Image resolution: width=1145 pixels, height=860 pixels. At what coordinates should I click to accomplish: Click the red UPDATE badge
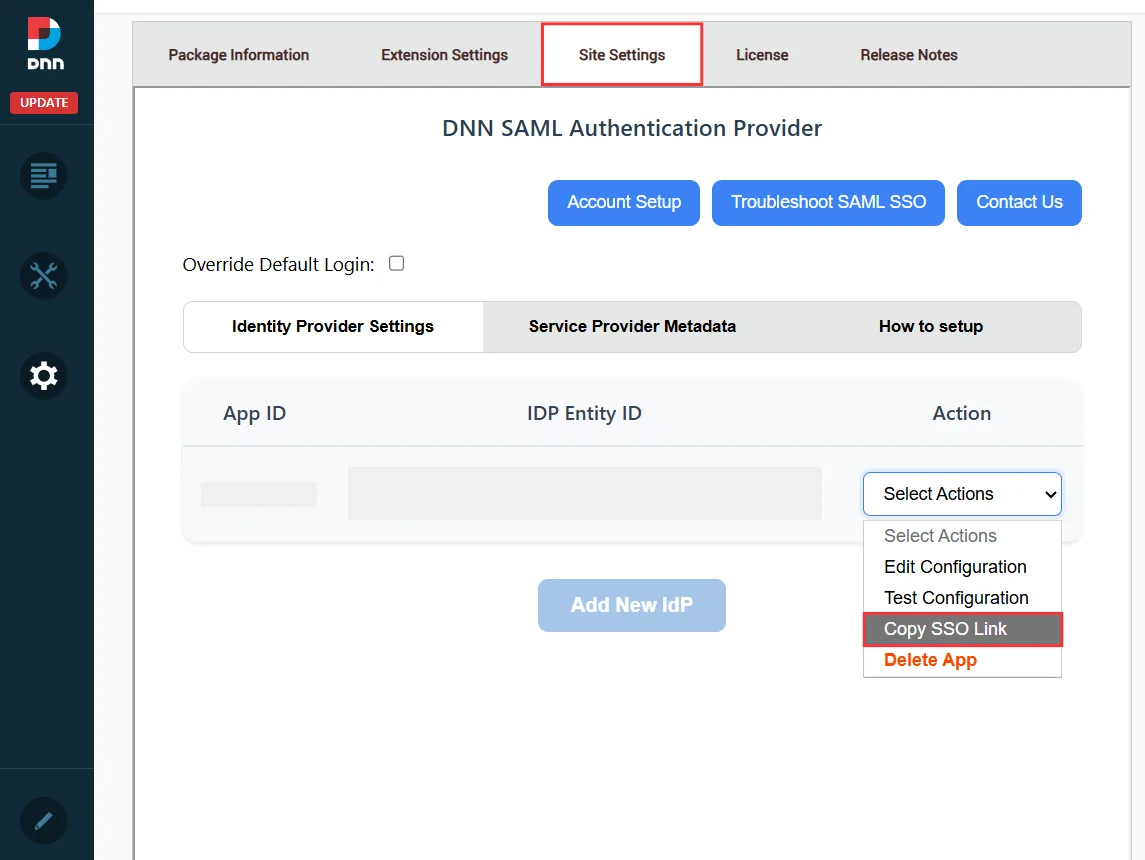(x=44, y=102)
